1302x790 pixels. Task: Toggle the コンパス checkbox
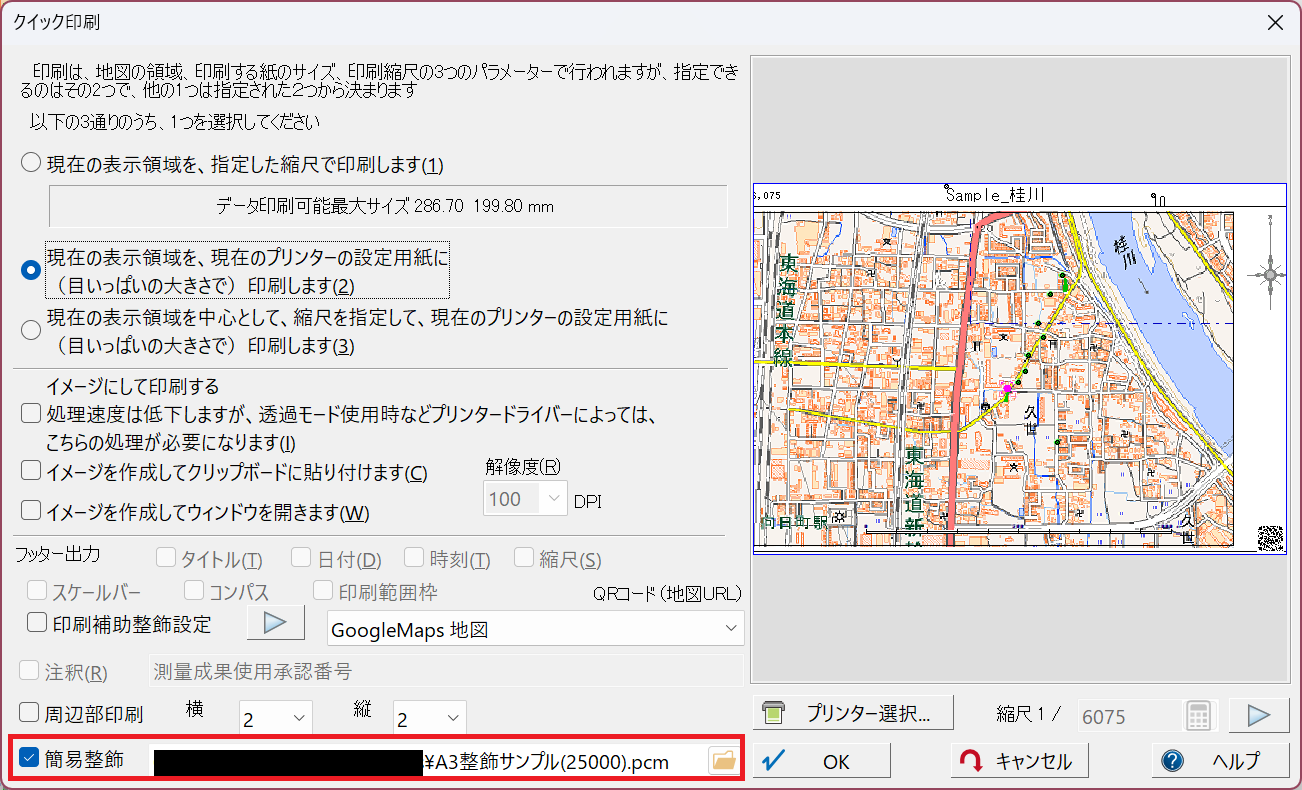coord(193,591)
